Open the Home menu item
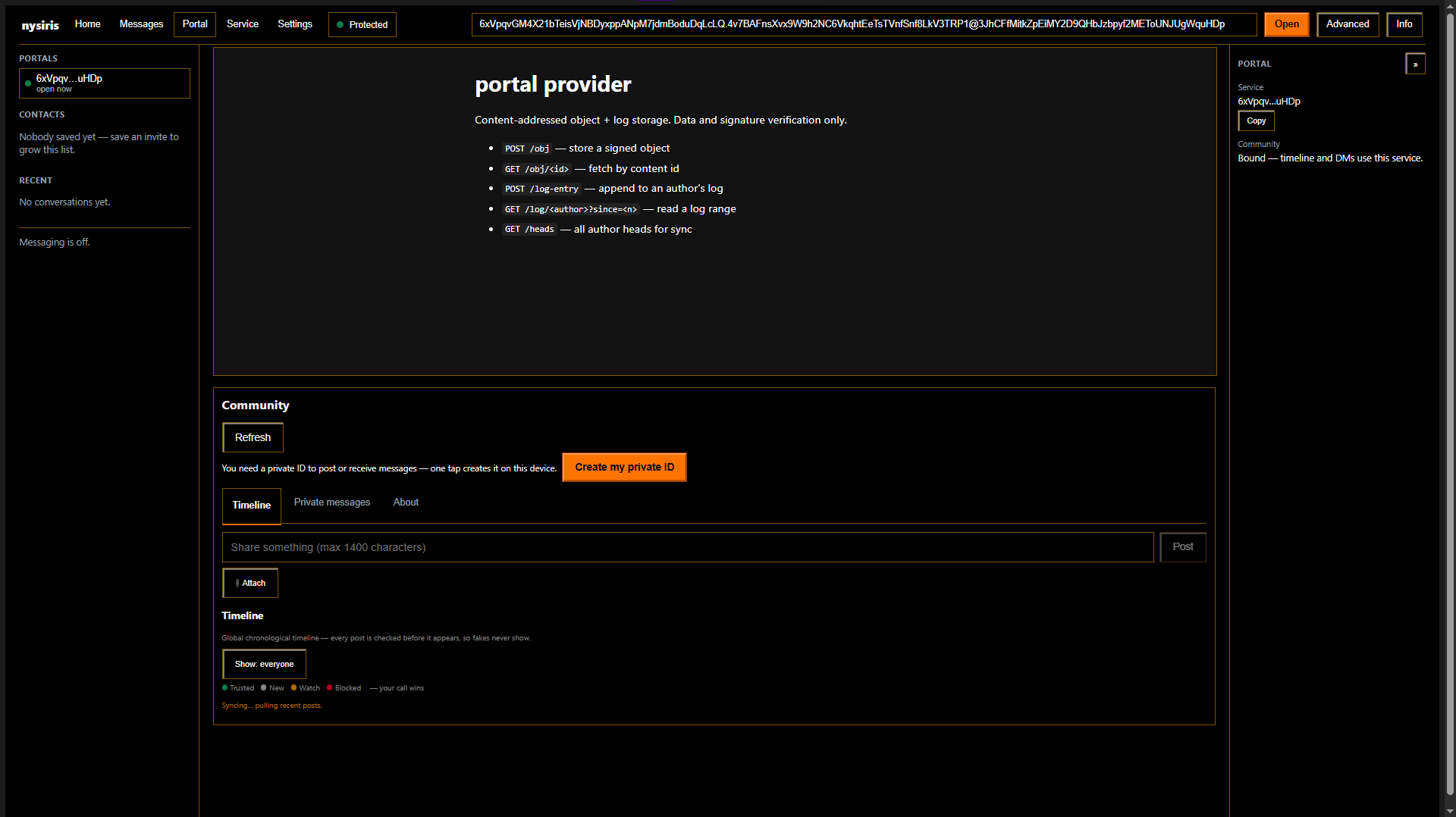Image resolution: width=1456 pixels, height=817 pixels. coord(88,24)
